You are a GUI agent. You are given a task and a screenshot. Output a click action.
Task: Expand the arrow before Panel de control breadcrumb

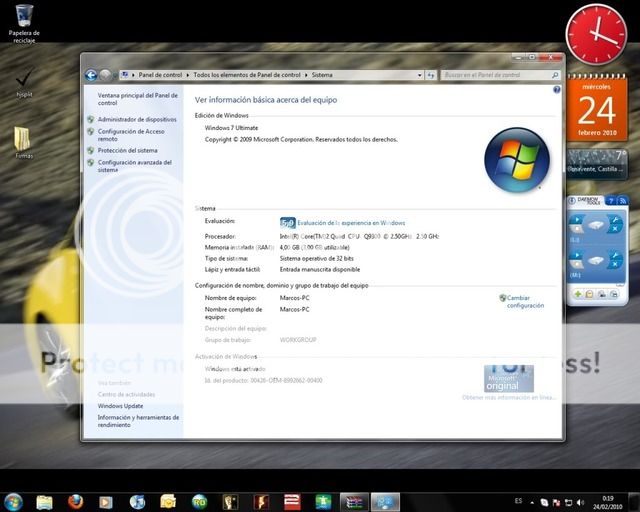pos(133,75)
